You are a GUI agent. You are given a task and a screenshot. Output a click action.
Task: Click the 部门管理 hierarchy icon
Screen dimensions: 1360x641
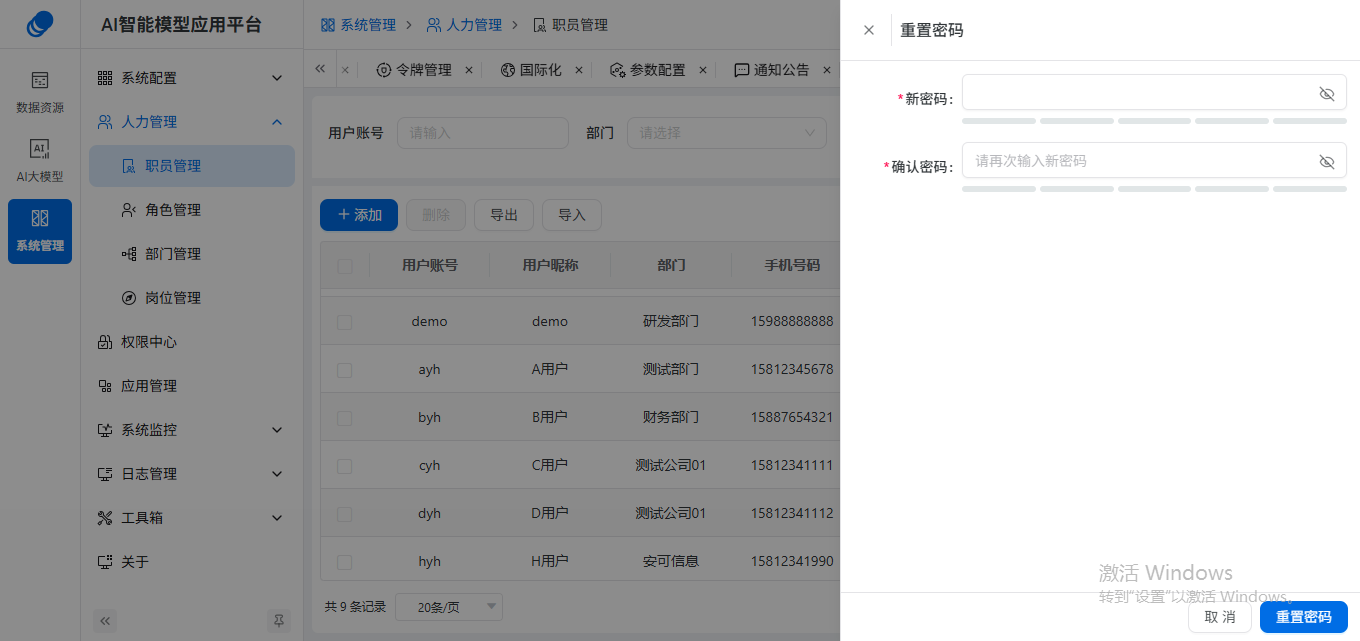128,254
